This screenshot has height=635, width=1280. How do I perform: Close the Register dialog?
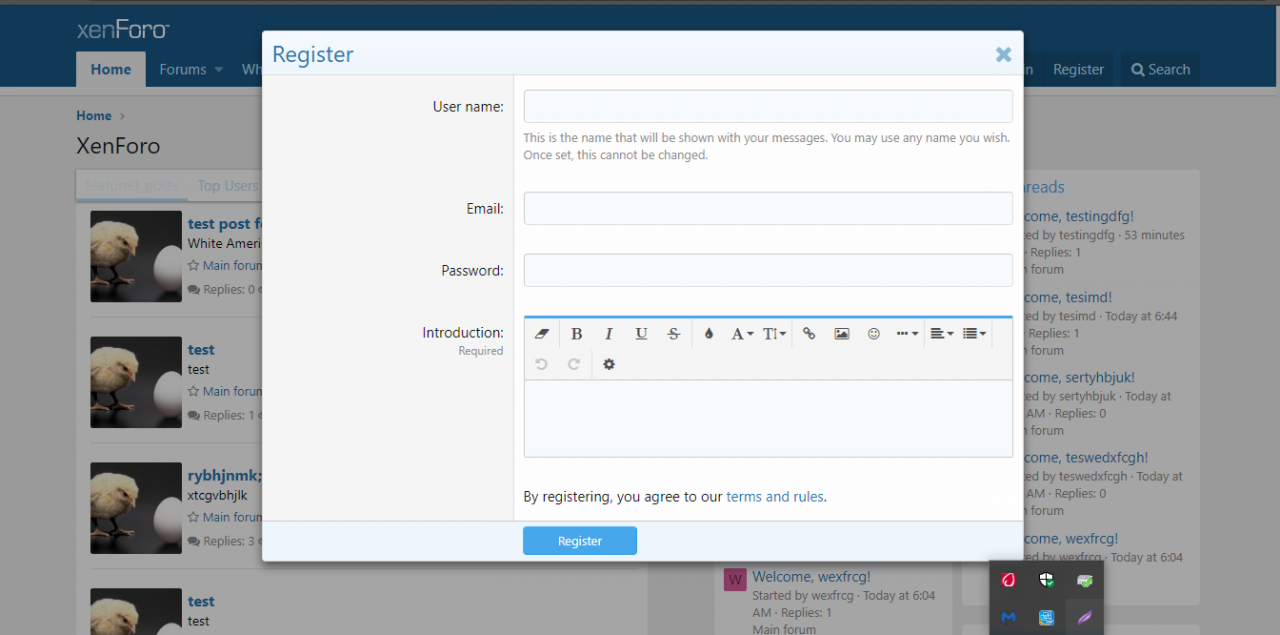click(1003, 55)
